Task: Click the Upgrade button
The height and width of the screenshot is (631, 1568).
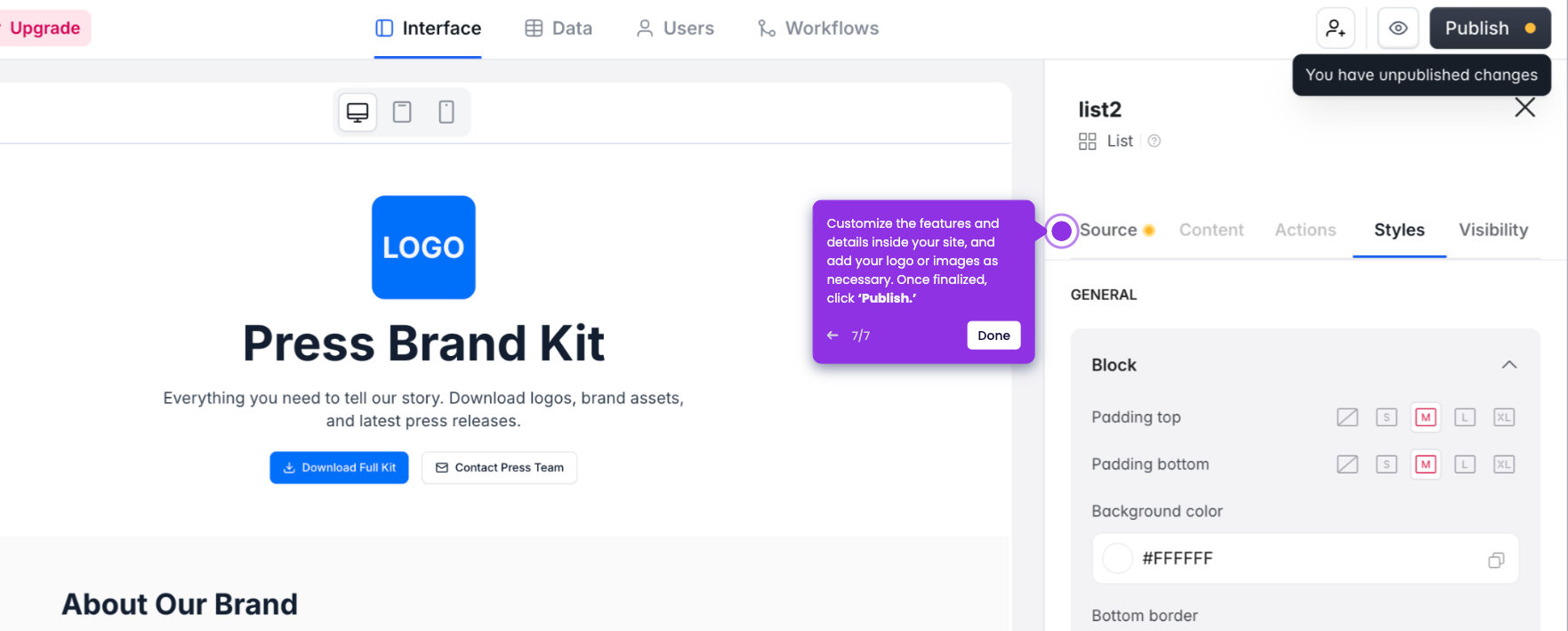Action: pos(44,28)
